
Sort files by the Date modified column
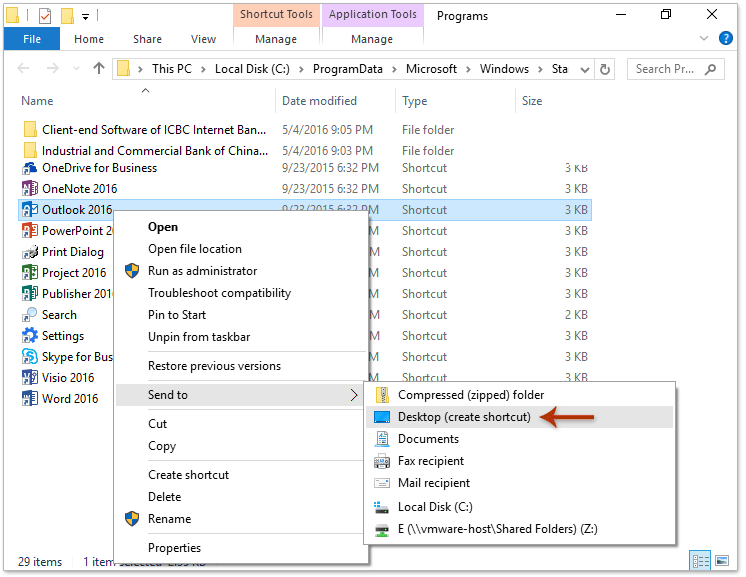pyautogui.click(x=320, y=101)
